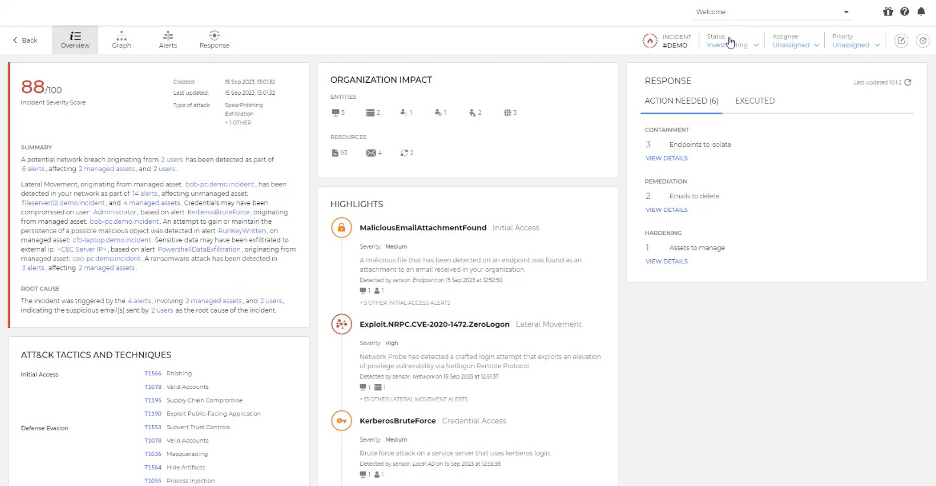Click the KerberosBruteForce key icon
Viewport: 936px width, 486px height.
tap(341, 421)
